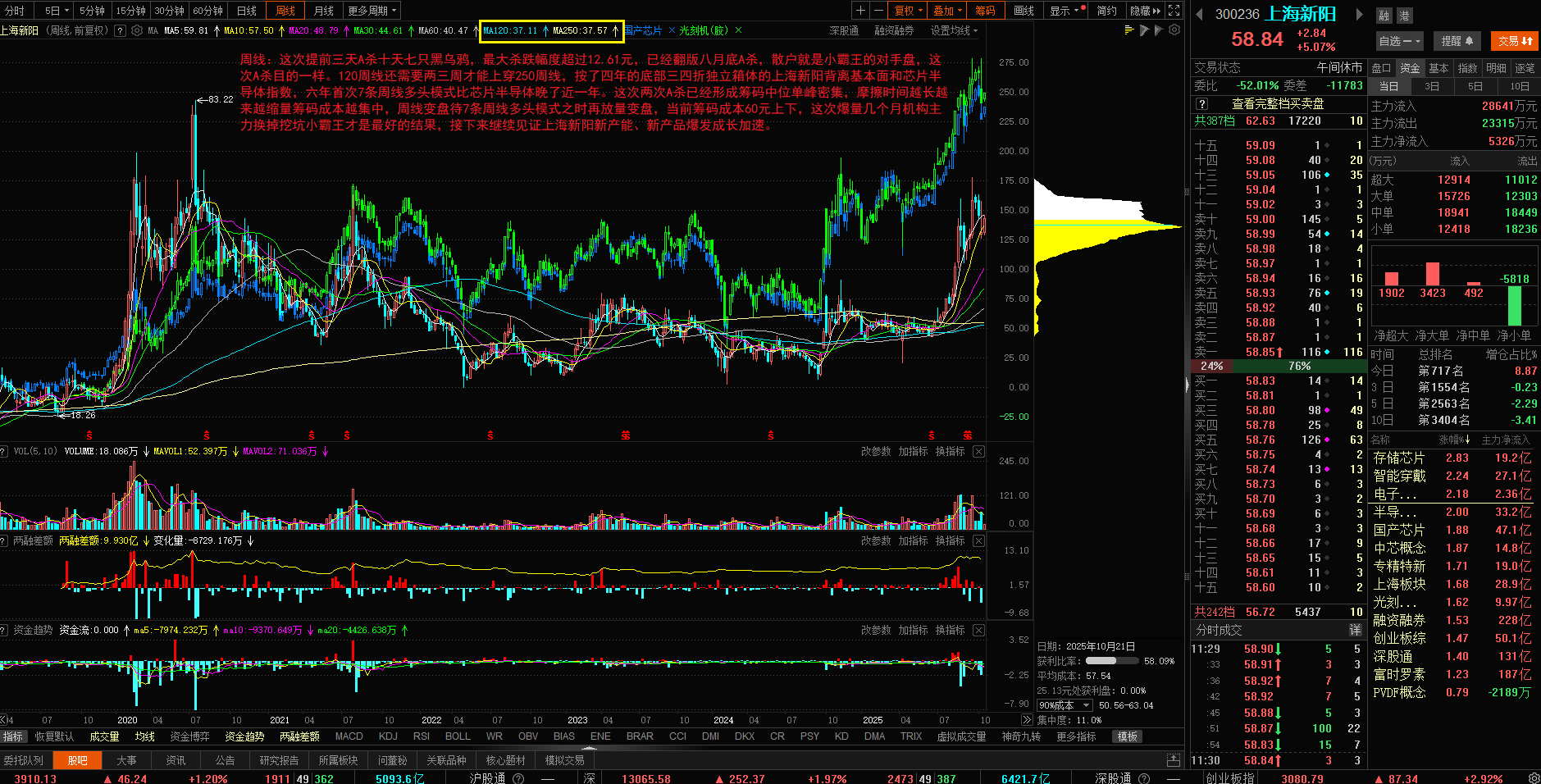Toggle the 筹码 chip distribution view
The height and width of the screenshot is (784, 1541).
tap(985, 11)
